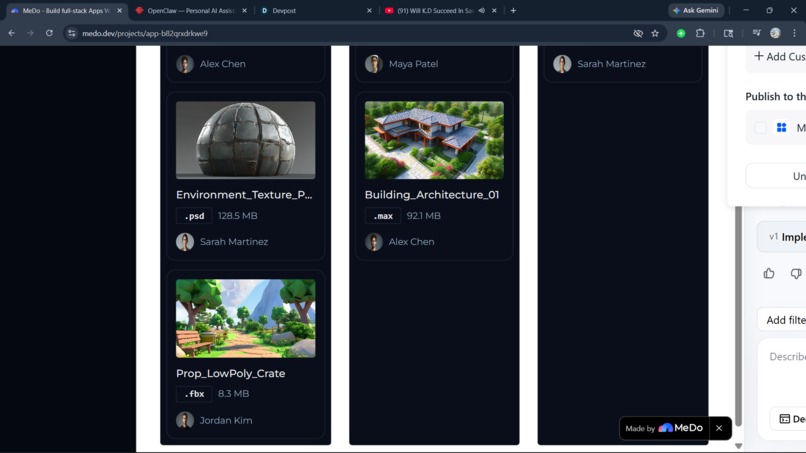806x453 pixels.
Task: Click Sarah Martinez avatar under Environment texture
Action: (185, 242)
